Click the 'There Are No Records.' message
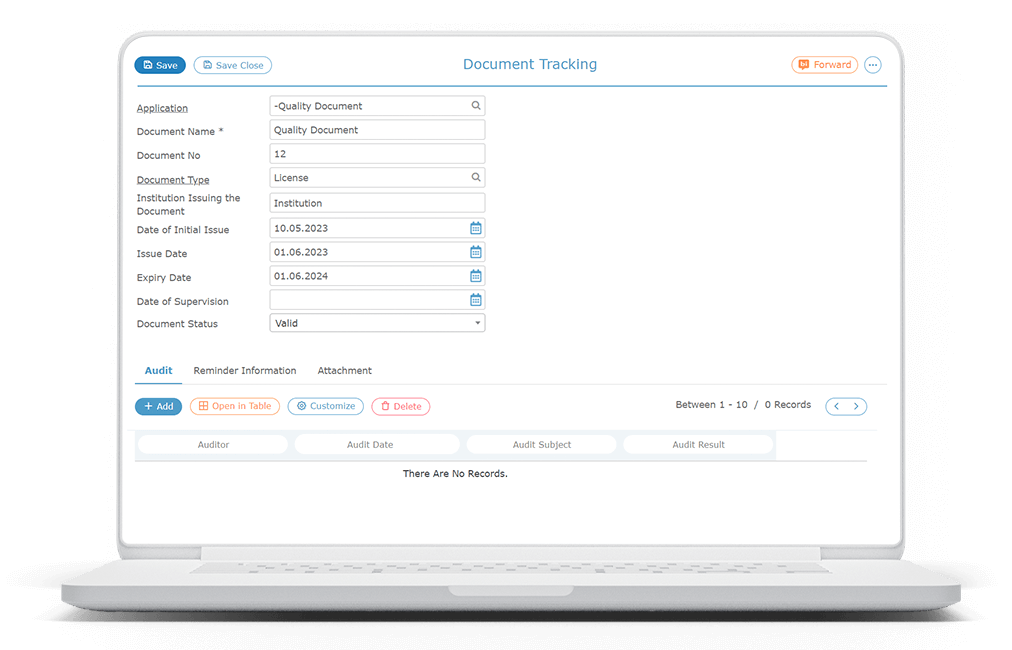 coord(455,474)
